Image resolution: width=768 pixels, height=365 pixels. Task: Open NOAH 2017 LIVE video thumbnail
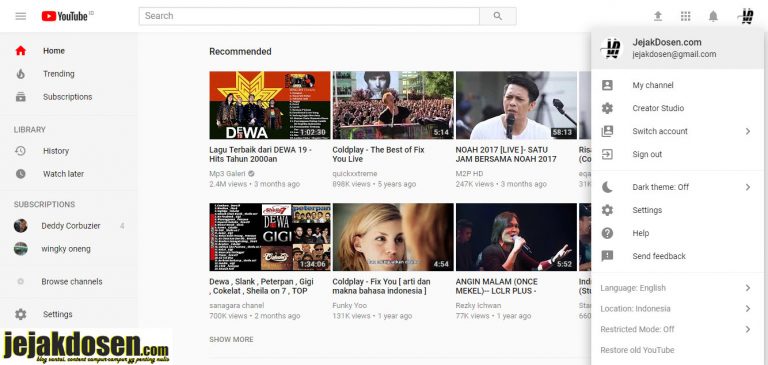(516, 105)
